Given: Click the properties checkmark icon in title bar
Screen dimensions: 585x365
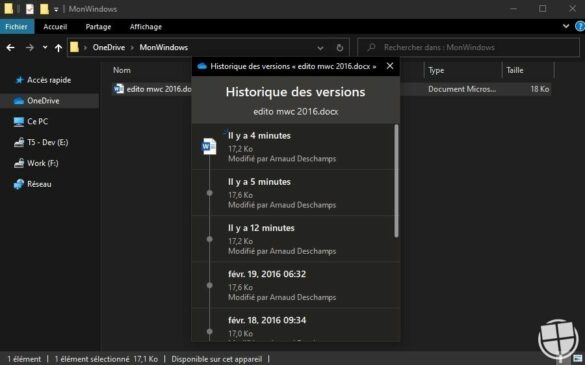Looking at the screenshot, I should tap(30, 9).
